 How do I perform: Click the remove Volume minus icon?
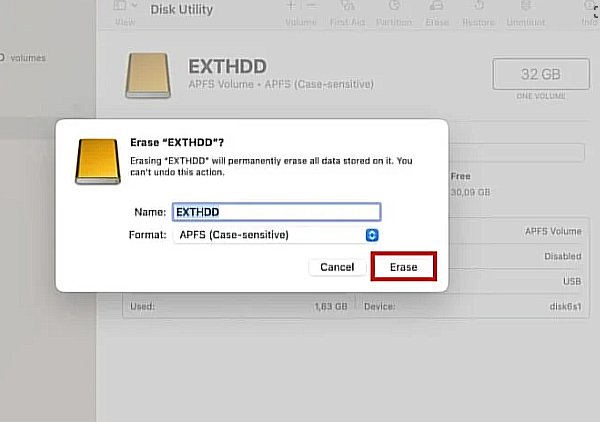pyautogui.click(x=314, y=8)
